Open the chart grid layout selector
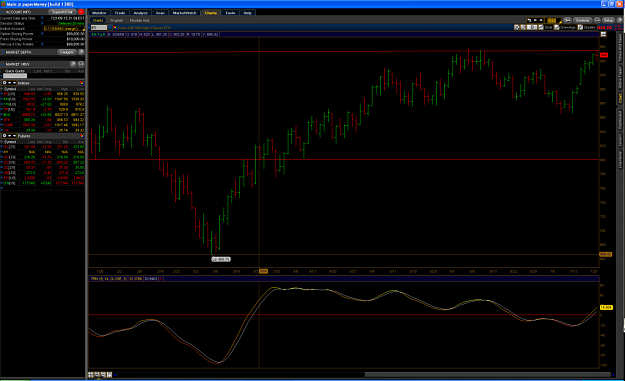This screenshot has height=381, width=625. click(553, 20)
